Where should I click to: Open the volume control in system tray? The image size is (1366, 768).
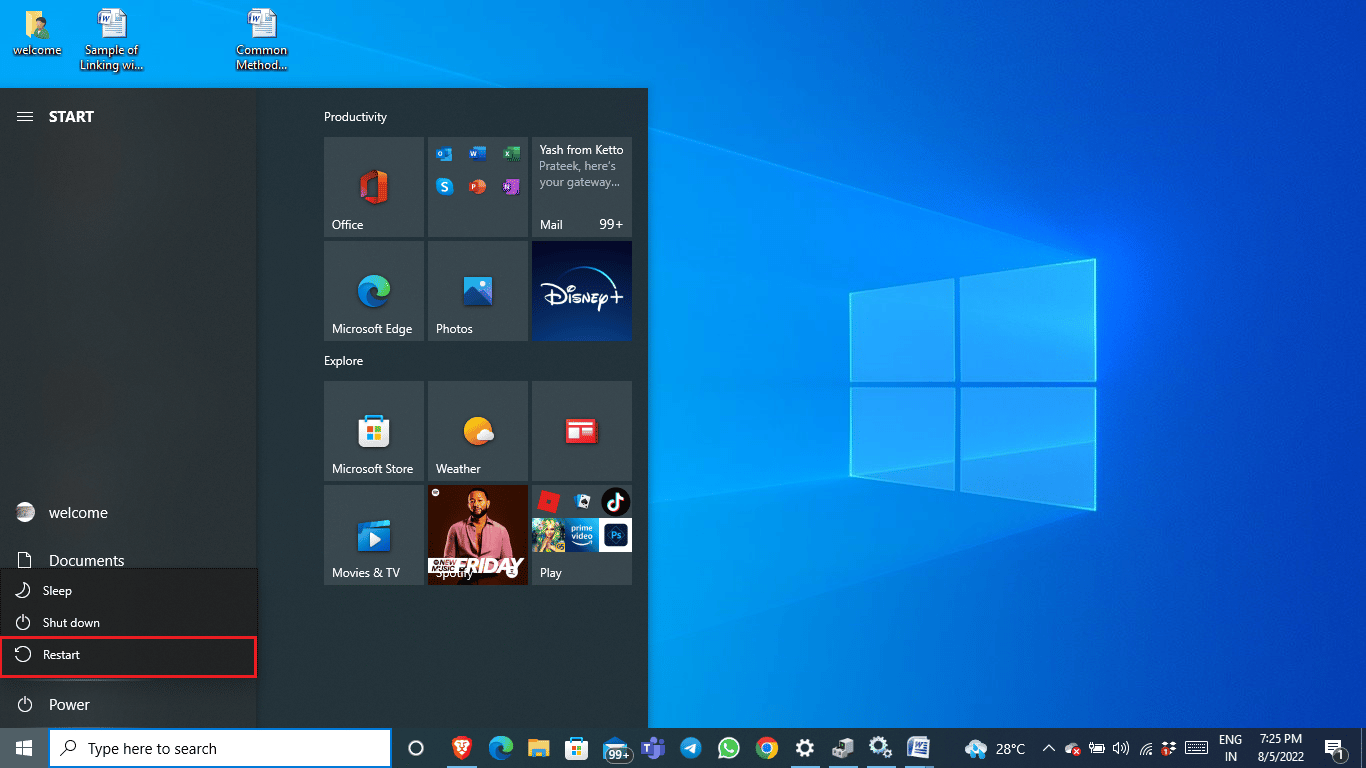(x=1121, y=748)
